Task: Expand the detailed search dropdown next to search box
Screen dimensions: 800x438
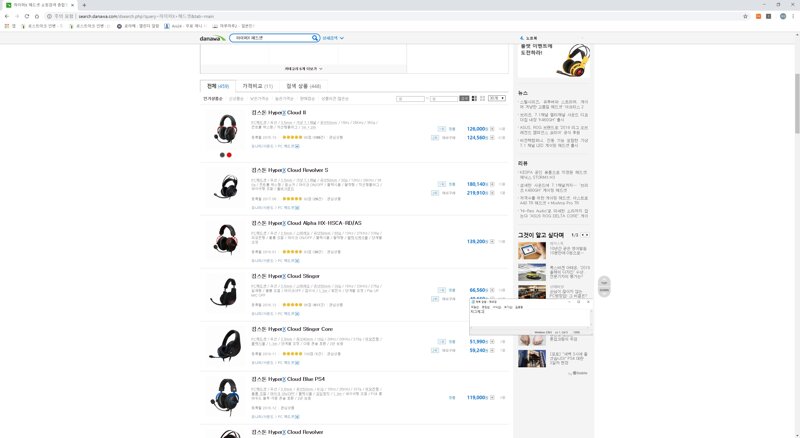Action: point(333,38)
